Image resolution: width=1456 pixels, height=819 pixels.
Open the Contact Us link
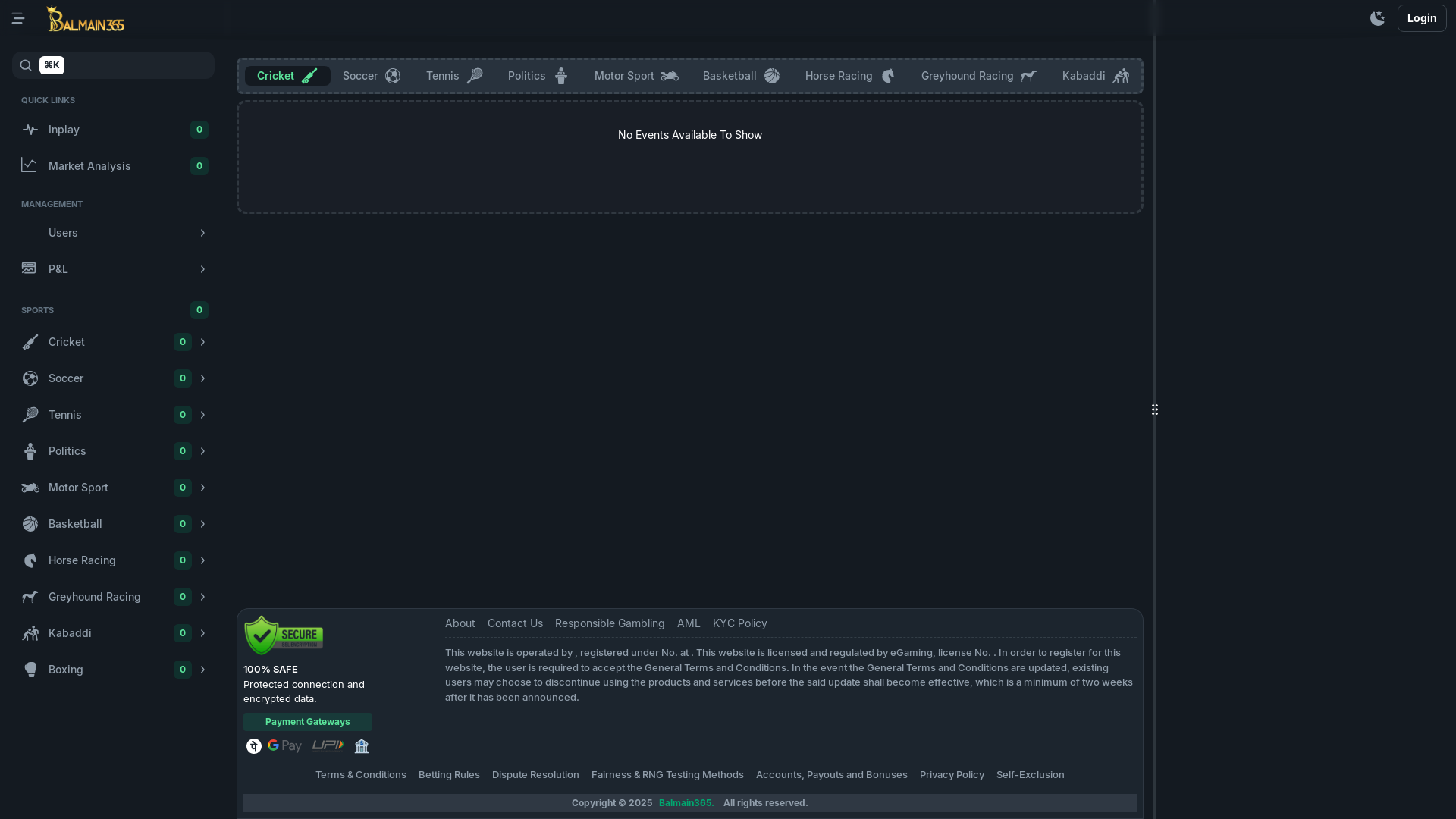[515, 623]
